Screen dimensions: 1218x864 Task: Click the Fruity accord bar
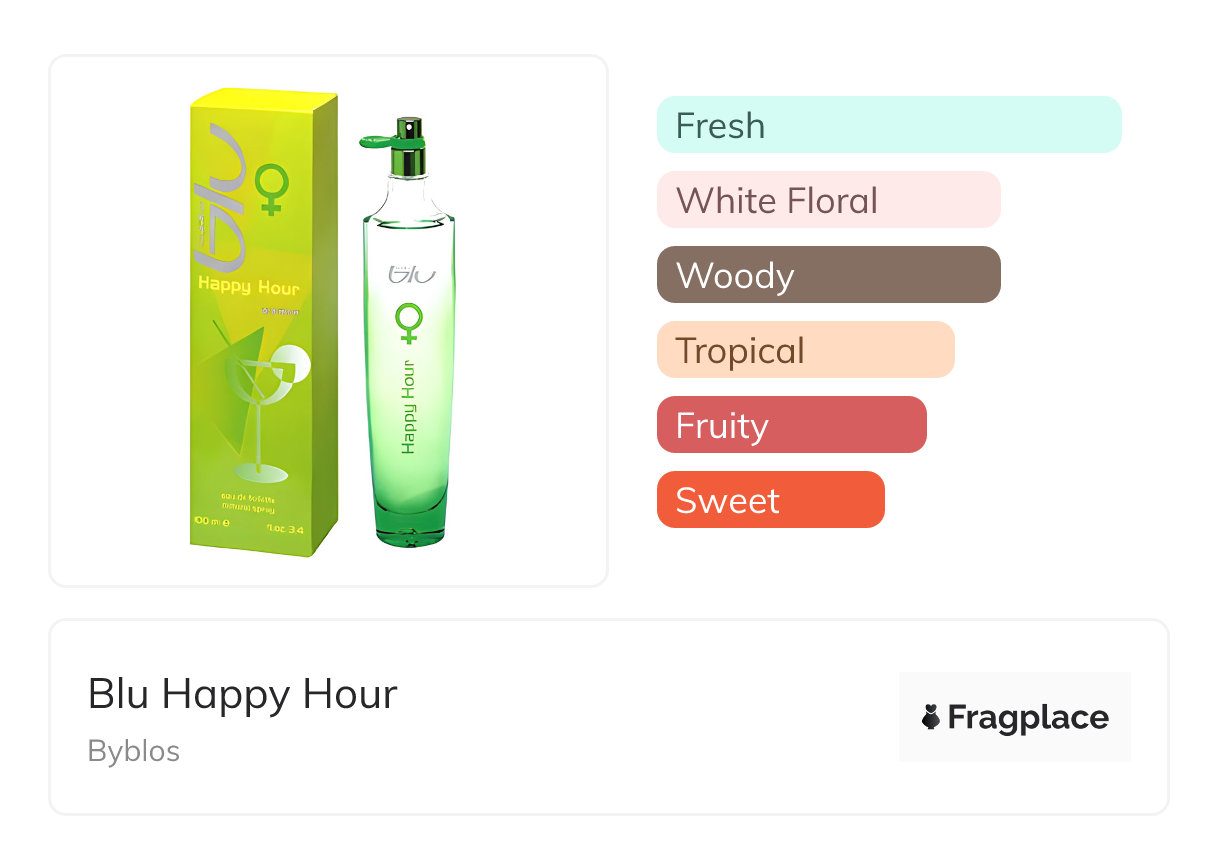pyautogui.click(x=791, y=425)
